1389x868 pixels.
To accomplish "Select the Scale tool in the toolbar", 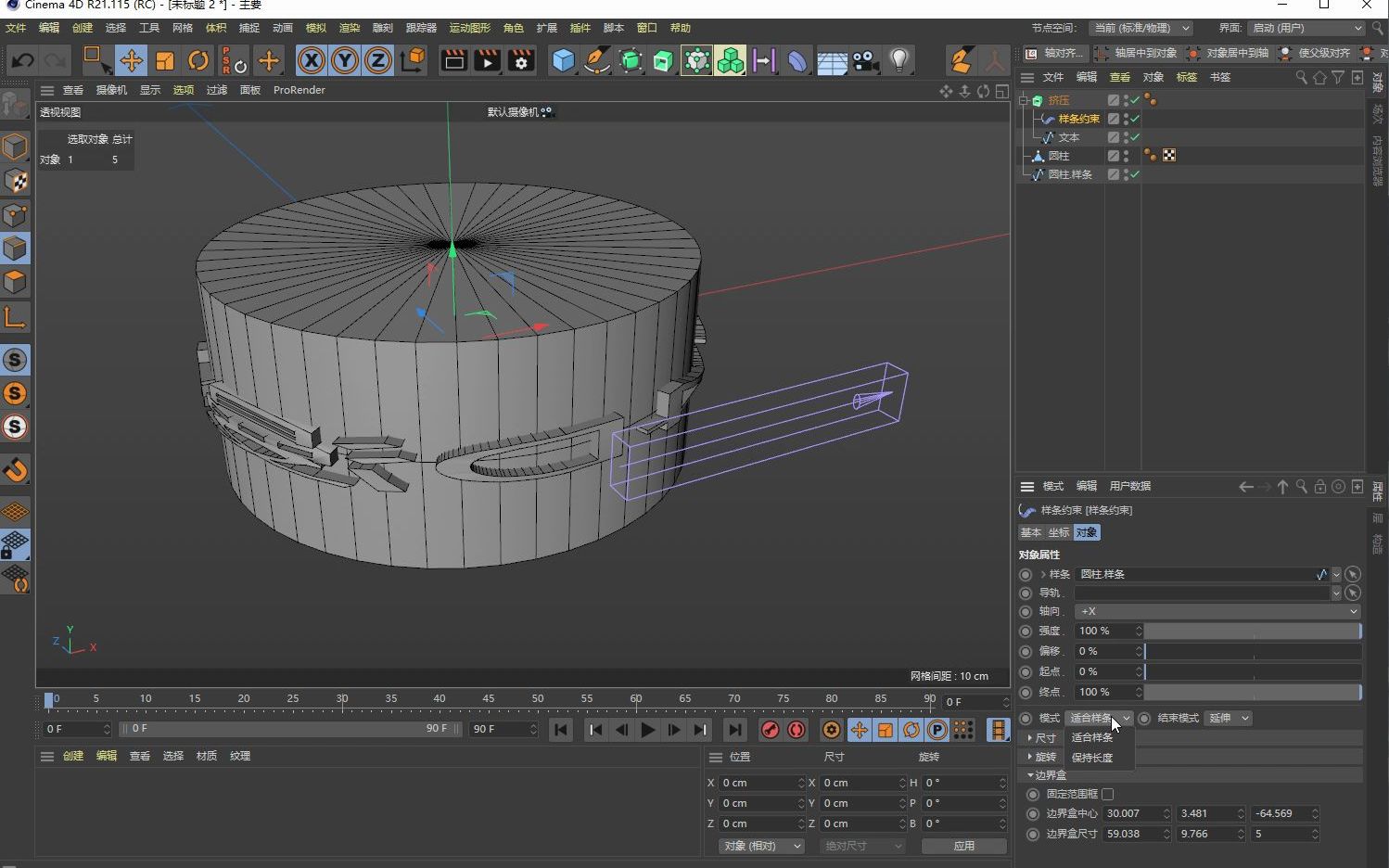I will coord(165,60).
